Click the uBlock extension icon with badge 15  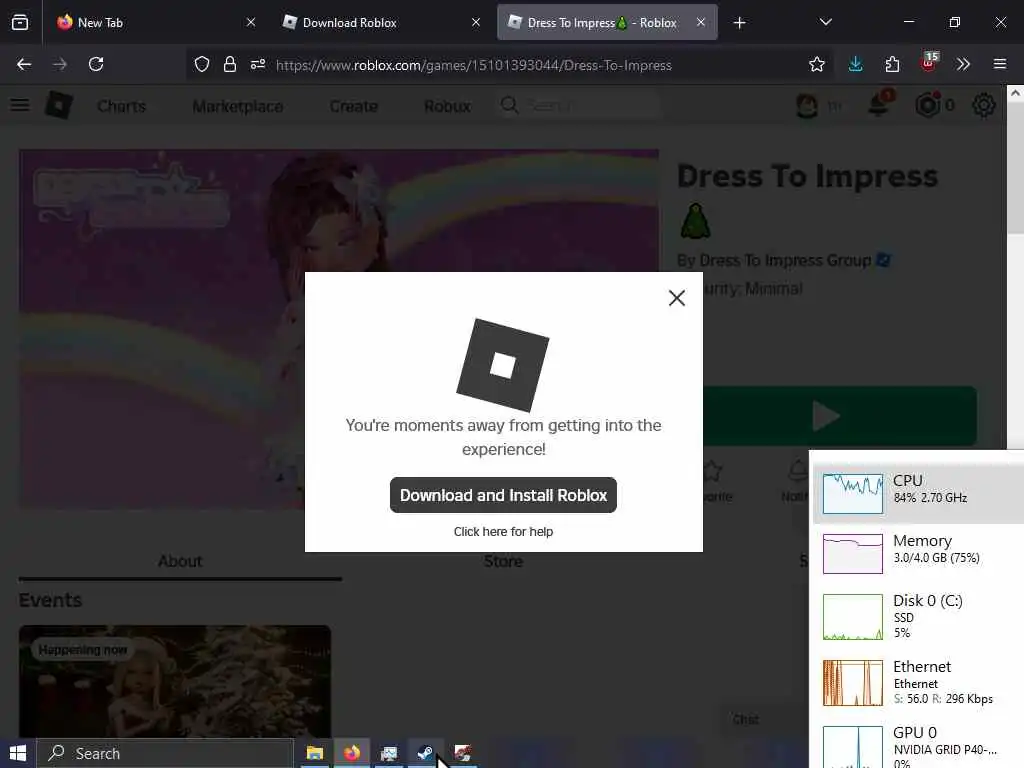[x=929, y=63]
